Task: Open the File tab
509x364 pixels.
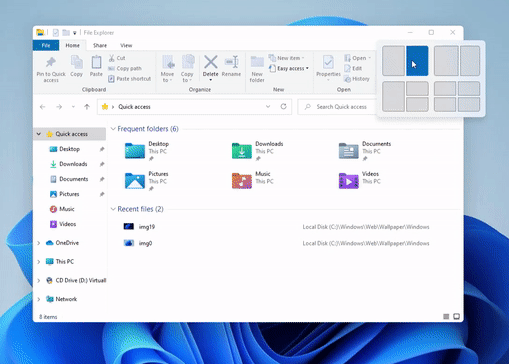Action: pyautogui.click(x=46, y=45)
